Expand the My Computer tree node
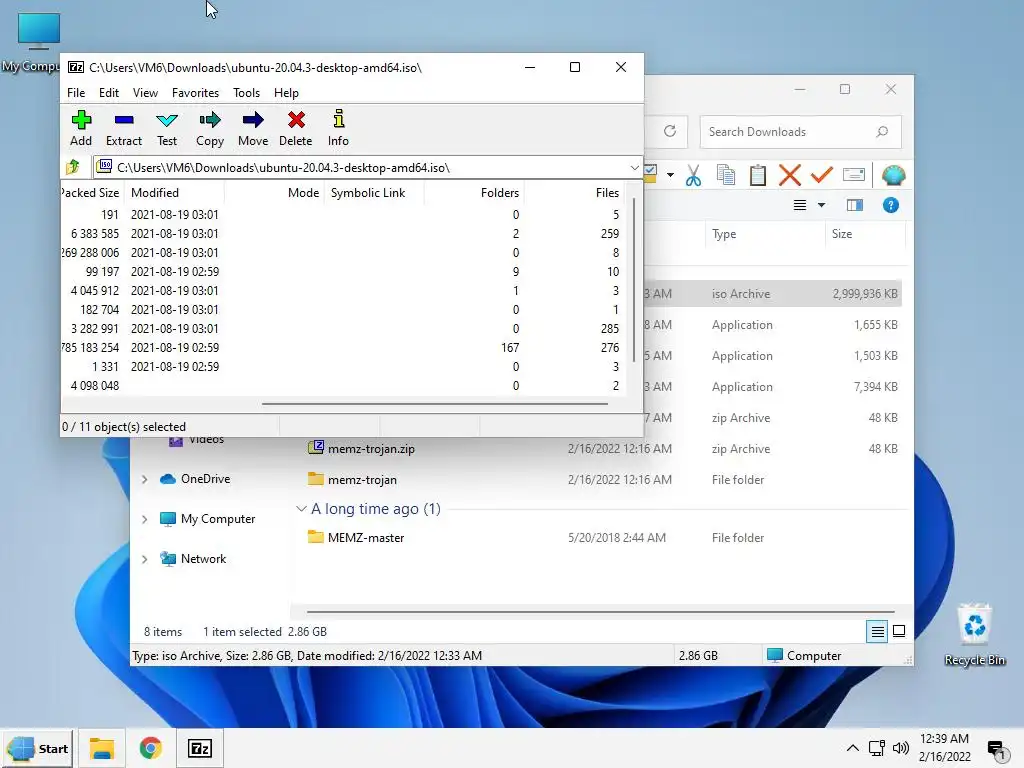The image size is (1024, 768). point(144,519)
